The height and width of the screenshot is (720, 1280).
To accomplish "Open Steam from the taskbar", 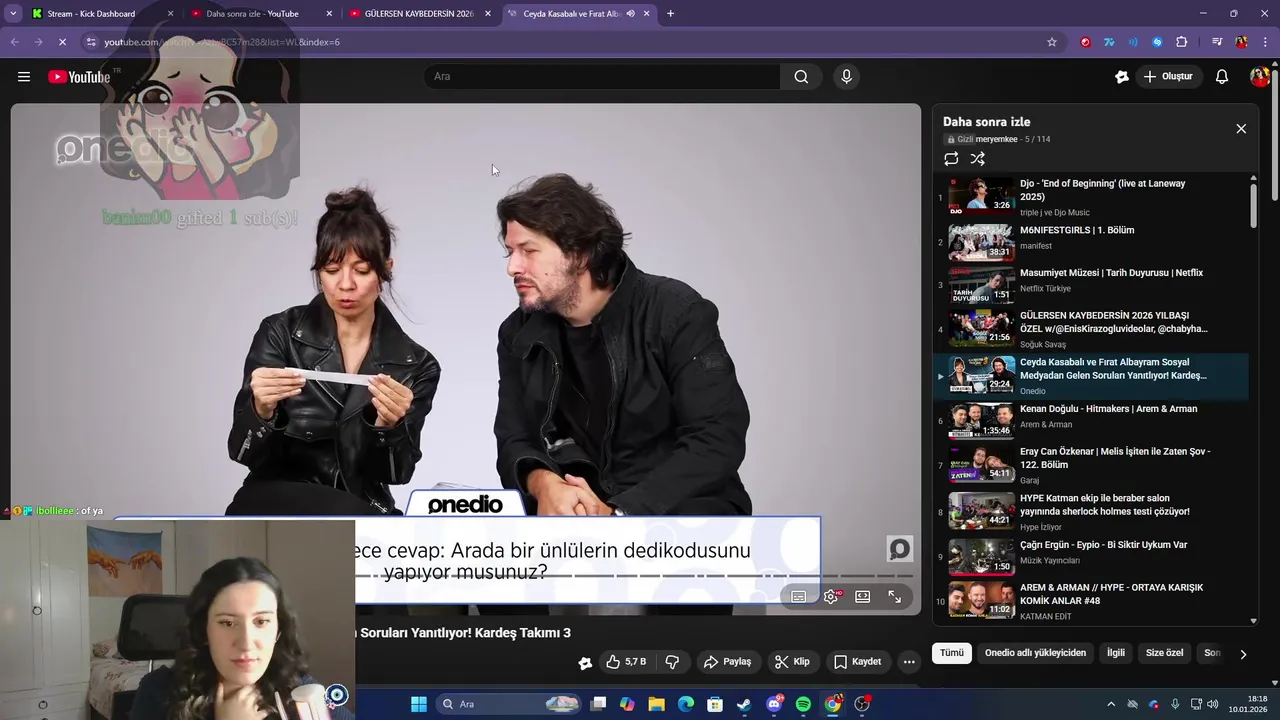I will click(744, 704).
